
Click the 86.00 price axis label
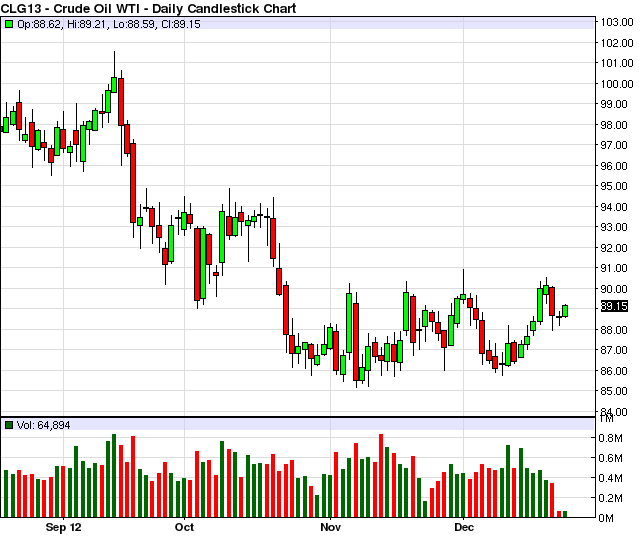pyautogui.click(x=614, y=371)
